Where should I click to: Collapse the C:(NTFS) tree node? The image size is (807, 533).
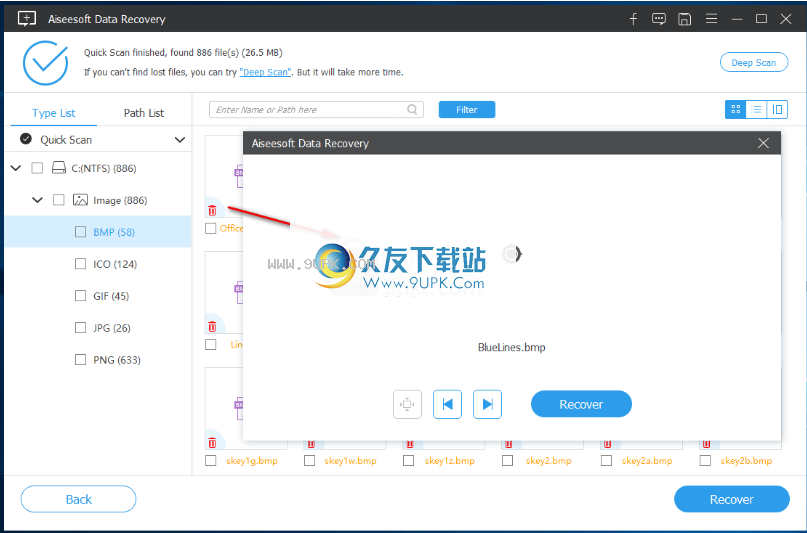[16, 168]
